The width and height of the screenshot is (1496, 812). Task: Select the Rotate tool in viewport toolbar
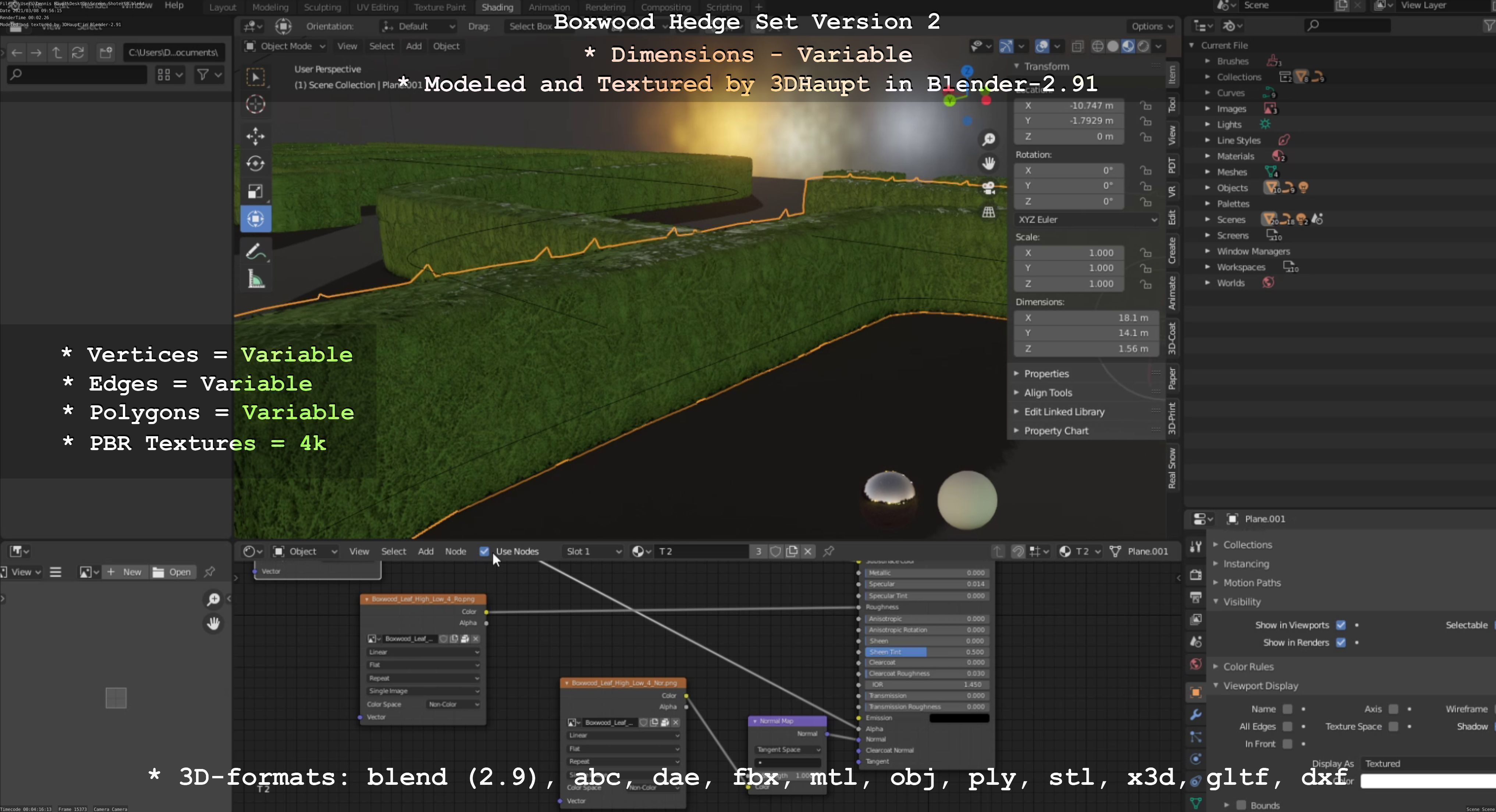[x=256, y=164]
